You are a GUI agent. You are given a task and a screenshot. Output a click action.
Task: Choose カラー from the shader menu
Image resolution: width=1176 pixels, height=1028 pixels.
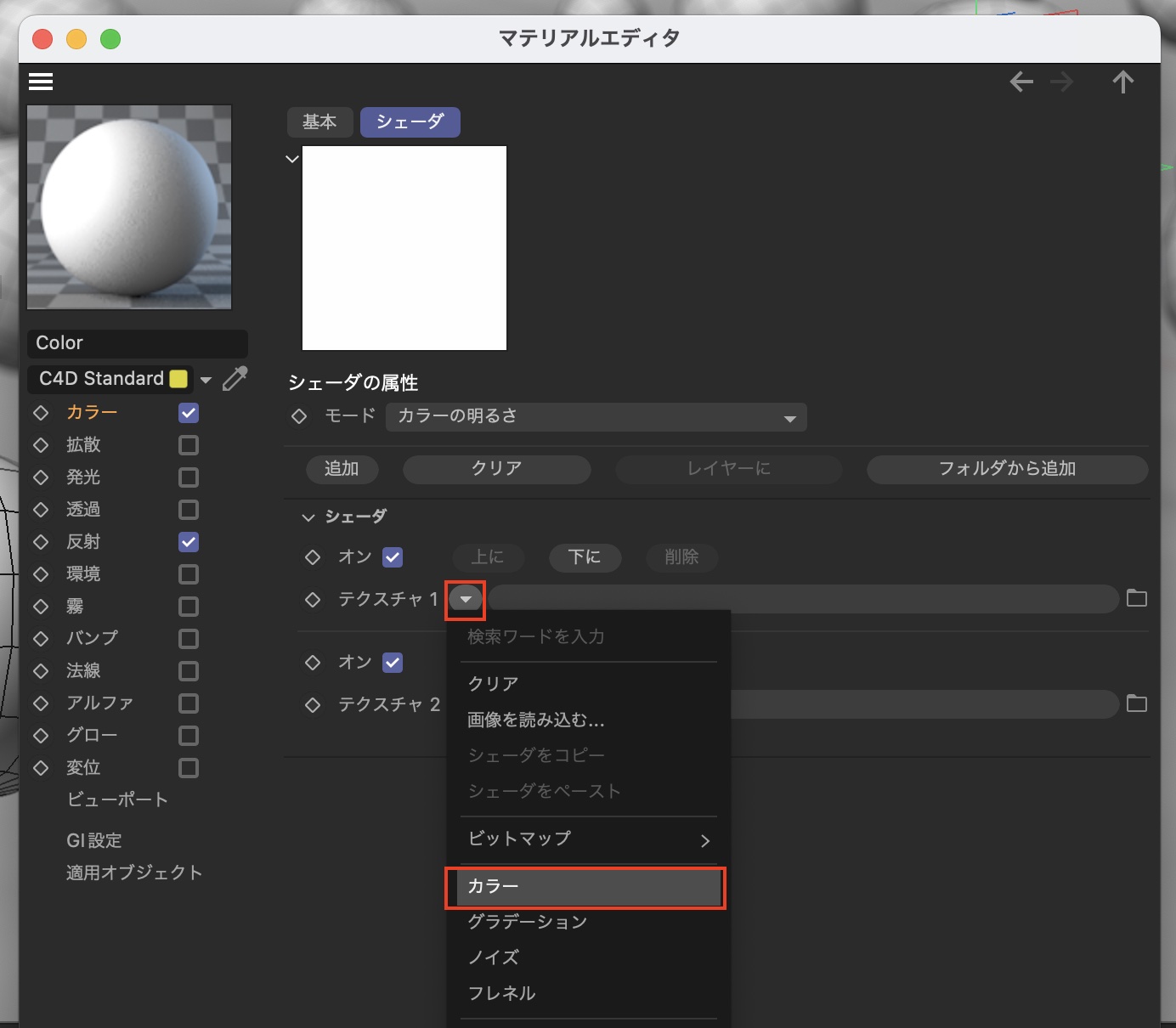click(585, 887)
